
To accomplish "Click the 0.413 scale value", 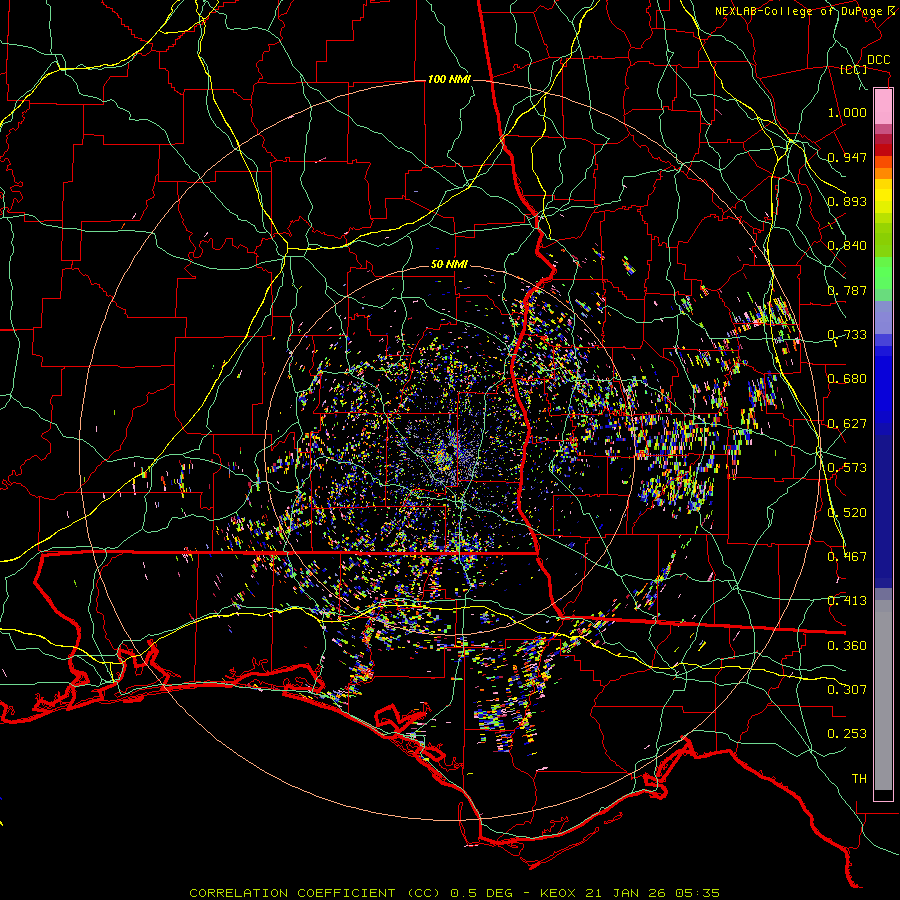I will 847,601.
